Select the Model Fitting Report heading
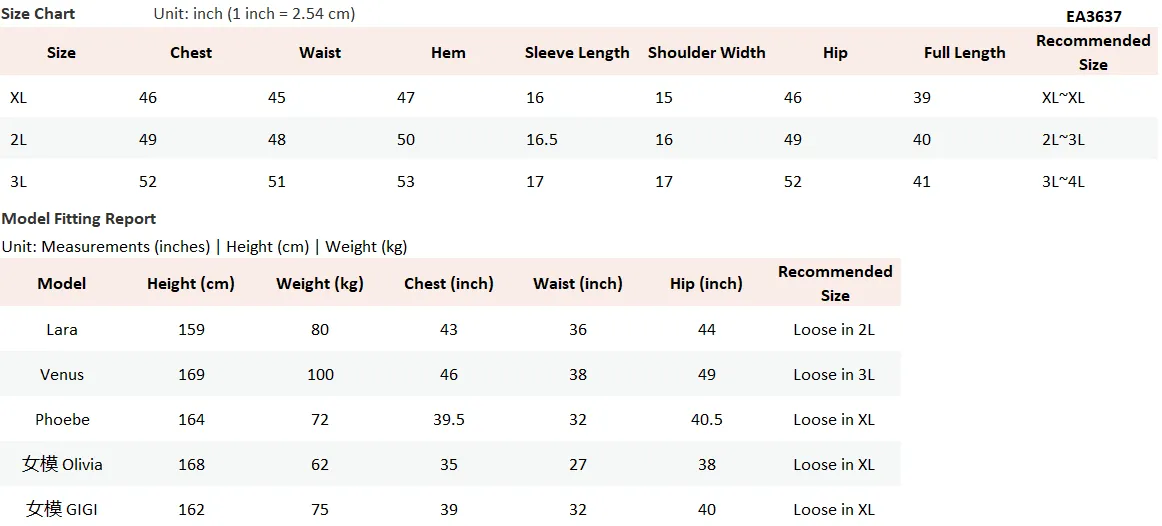The width and height of the screenshot is (1162, 526). point(79,219)
